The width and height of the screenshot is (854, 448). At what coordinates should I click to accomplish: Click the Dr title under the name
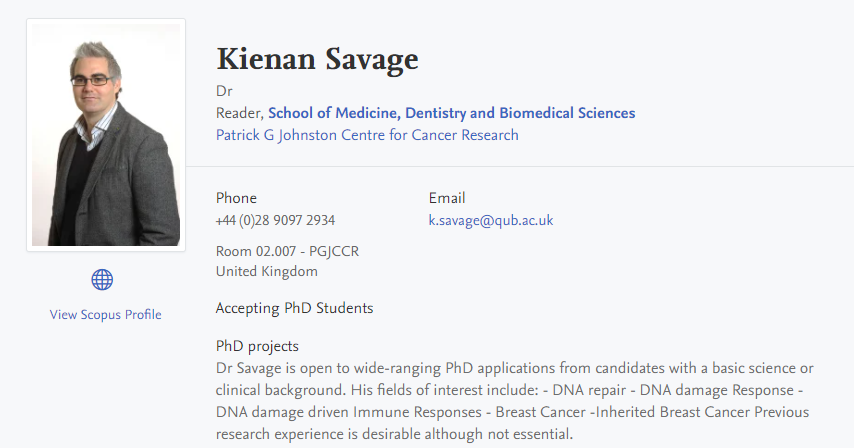224,91
